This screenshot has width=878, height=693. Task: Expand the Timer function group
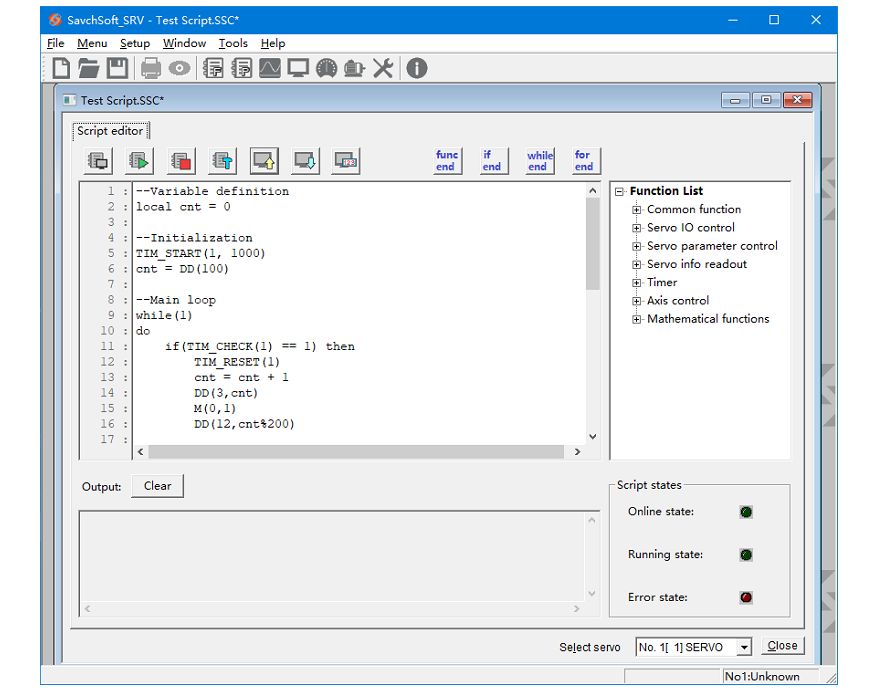pos(637,282)
